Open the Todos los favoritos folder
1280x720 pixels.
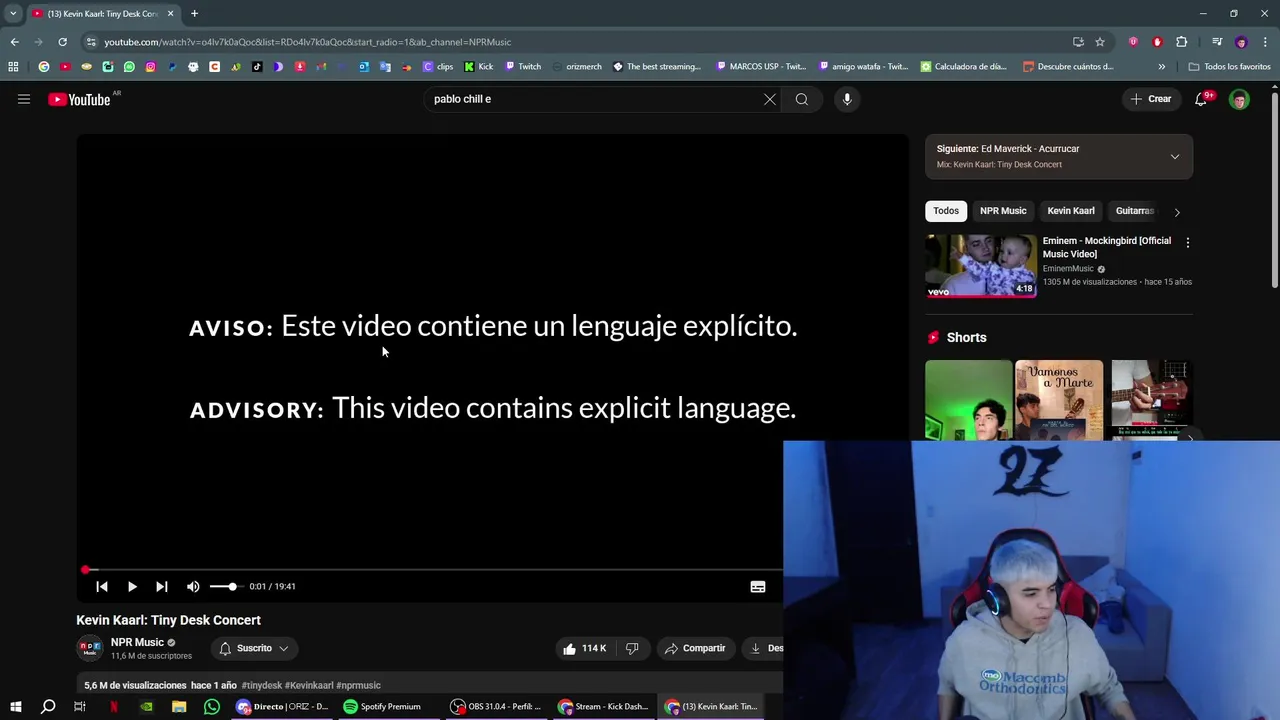pyautogui.click(x=1229, y=67)
